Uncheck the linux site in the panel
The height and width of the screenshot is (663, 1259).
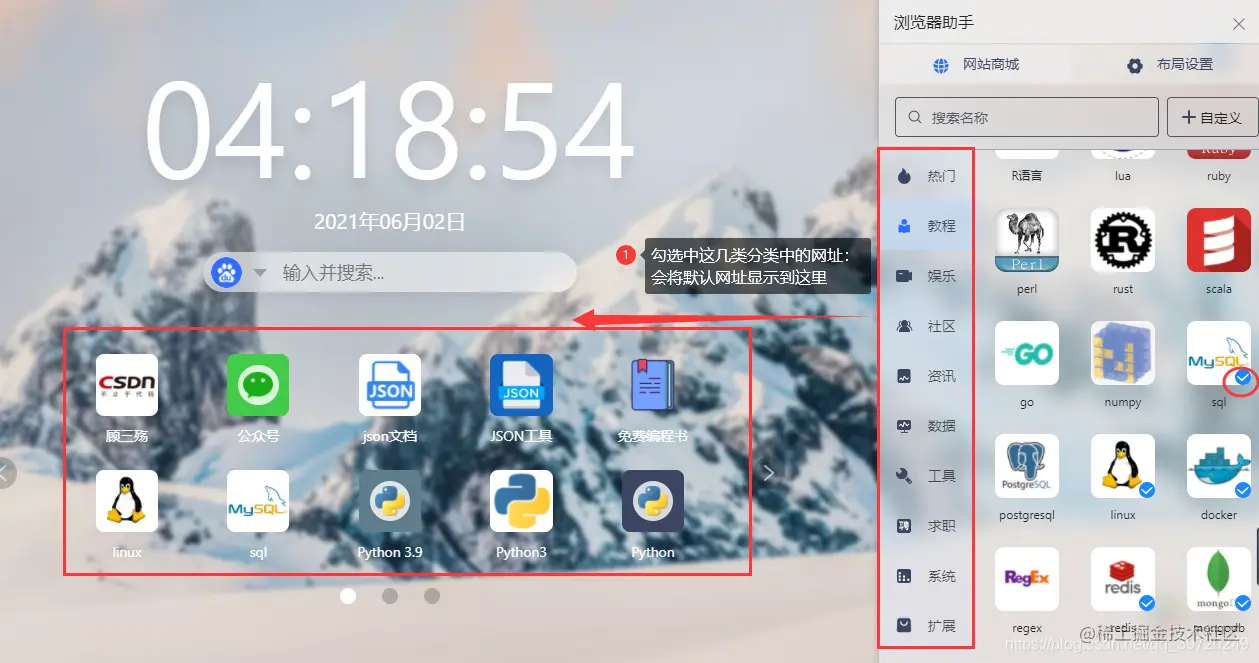pyautogui.click(x=1147, y=490)
